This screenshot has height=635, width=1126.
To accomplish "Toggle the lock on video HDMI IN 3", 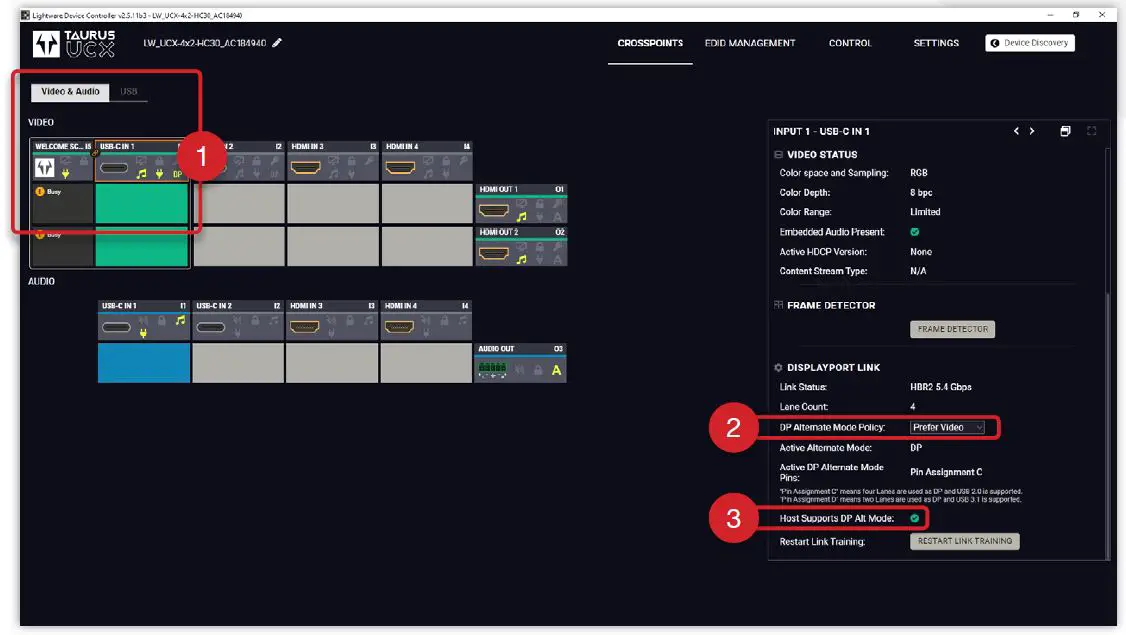I will pos(352,161).
